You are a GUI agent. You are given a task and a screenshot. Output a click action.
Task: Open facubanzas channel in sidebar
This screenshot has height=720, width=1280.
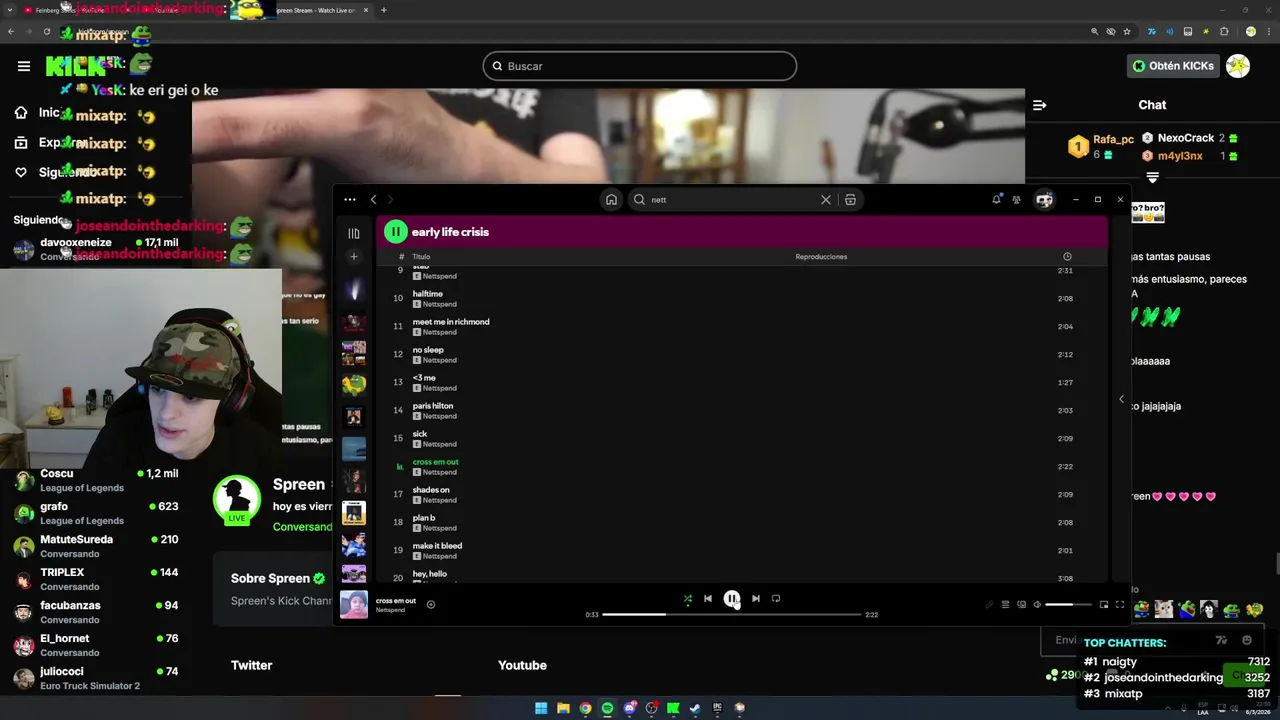click(x=96, y=612)
